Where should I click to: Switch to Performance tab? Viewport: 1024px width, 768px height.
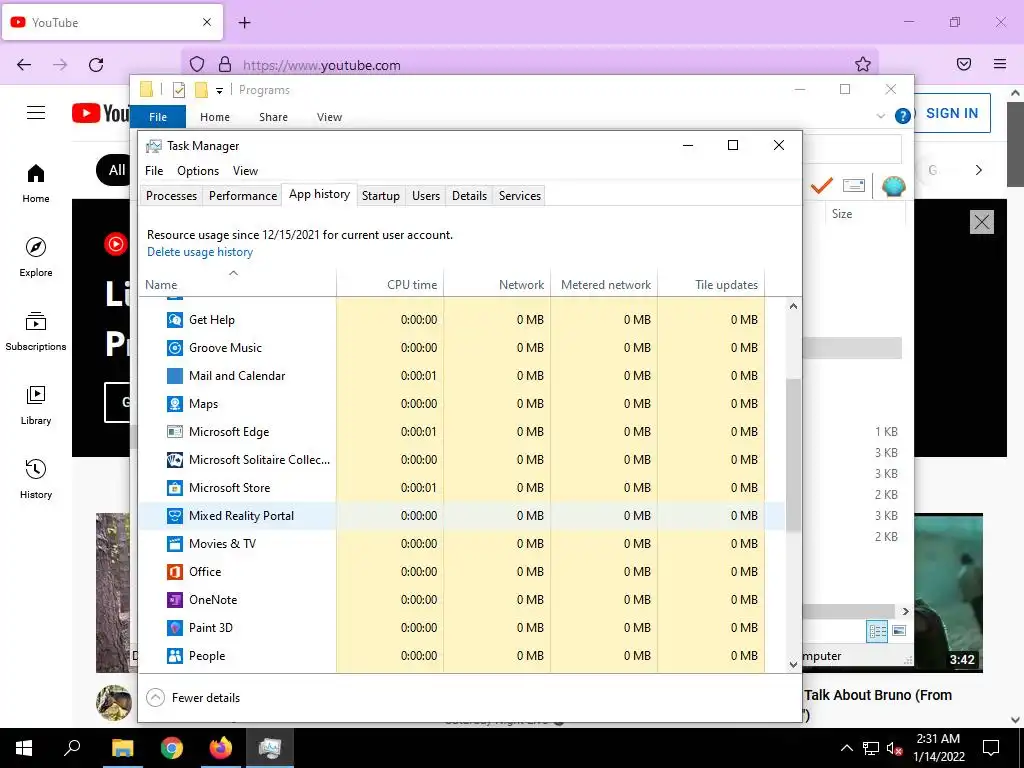pos(243,196)
